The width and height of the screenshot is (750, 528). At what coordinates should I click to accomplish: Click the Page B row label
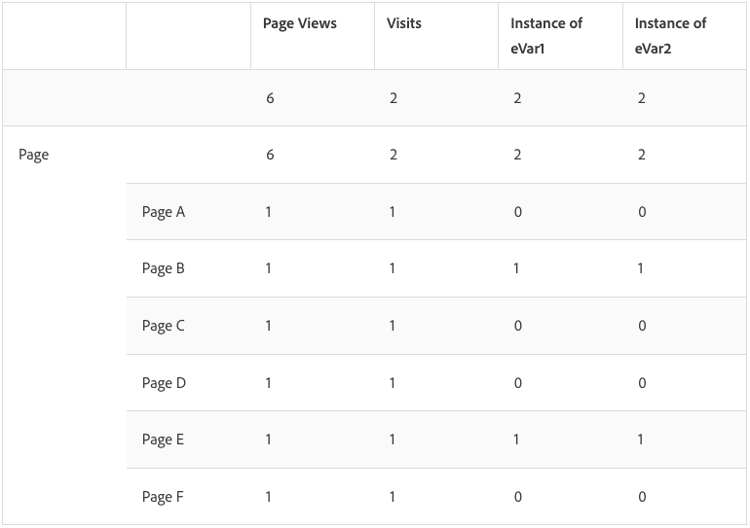(x=163, y=269)
